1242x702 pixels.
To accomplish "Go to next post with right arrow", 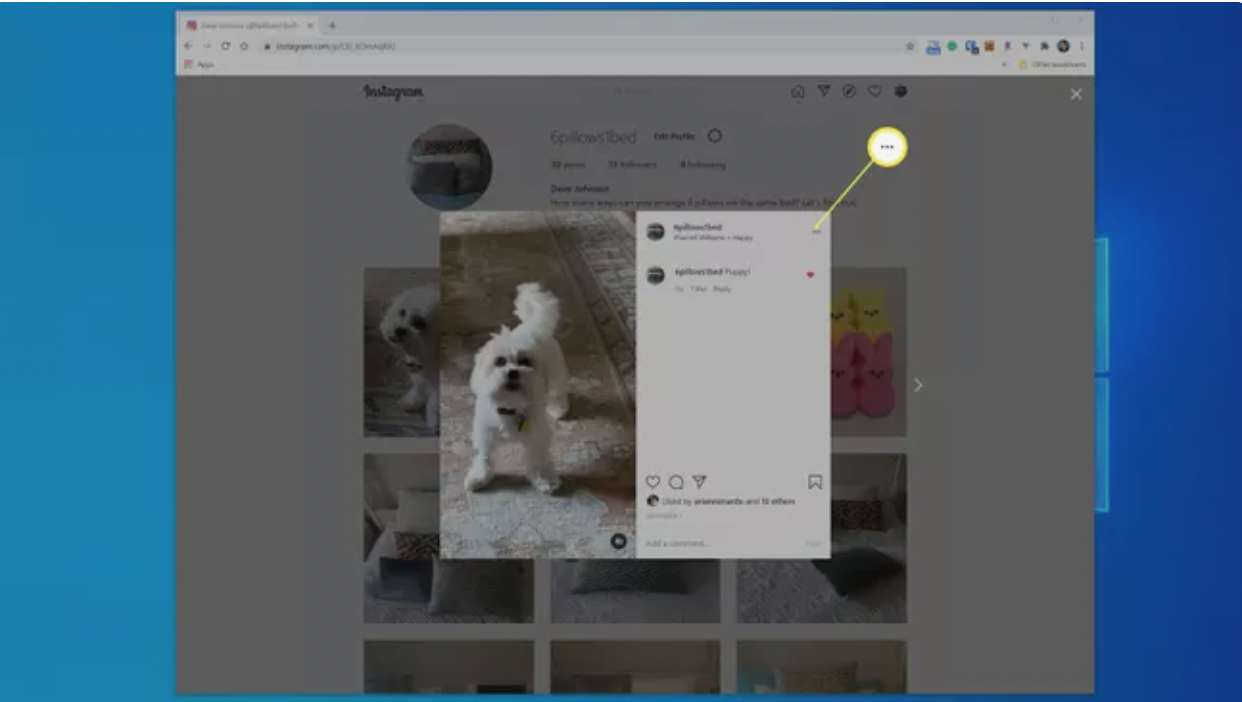I will click(918, 385).
